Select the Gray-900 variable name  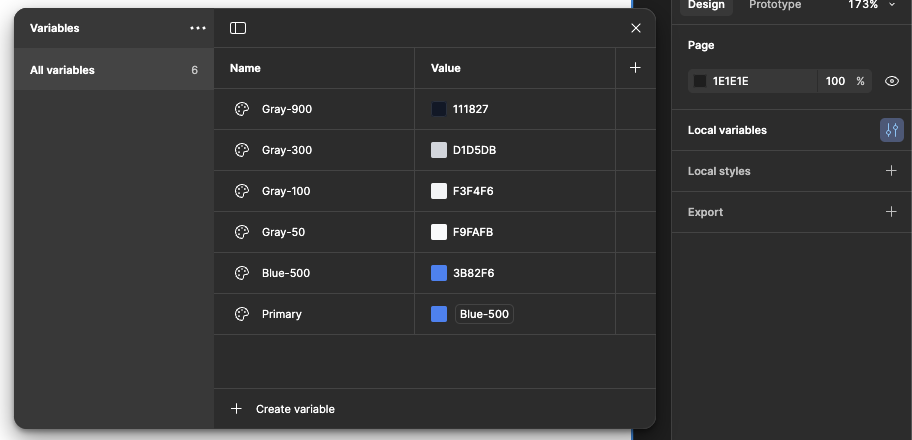(287, 109)
